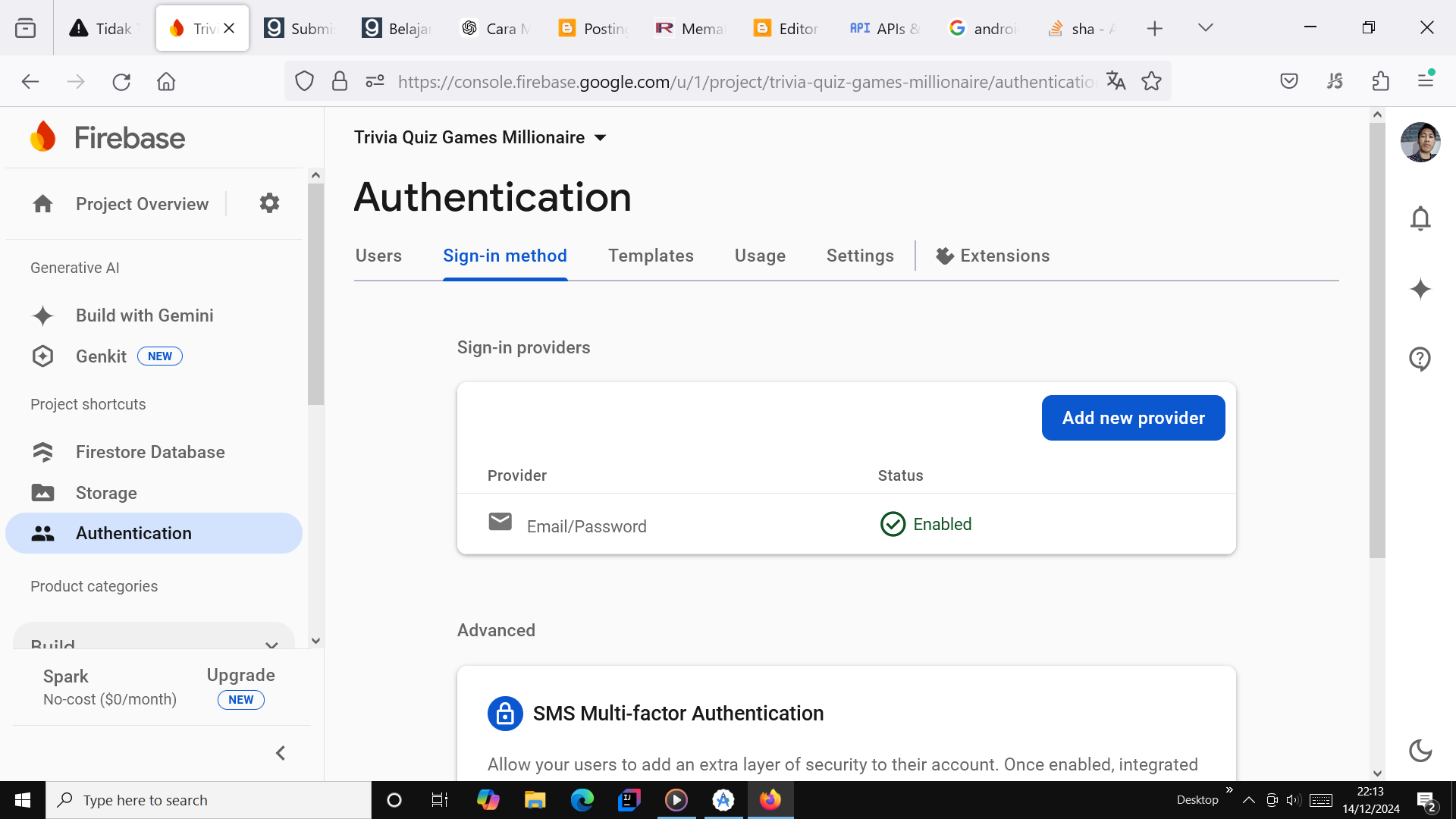List all tabs dropdown arrow
The height and width of the screenshot is (819, 1456).
click(1205, 28)
